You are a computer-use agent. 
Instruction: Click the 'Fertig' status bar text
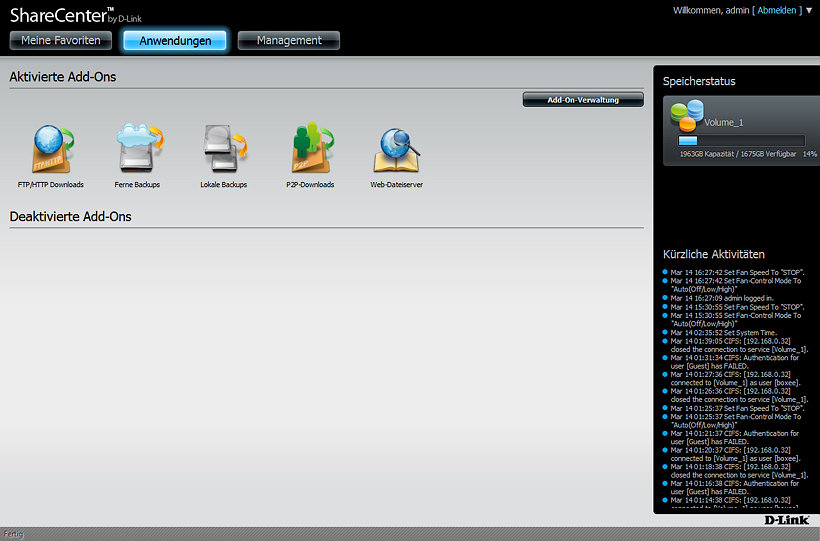pyautogui.click(x=13, y=534)
